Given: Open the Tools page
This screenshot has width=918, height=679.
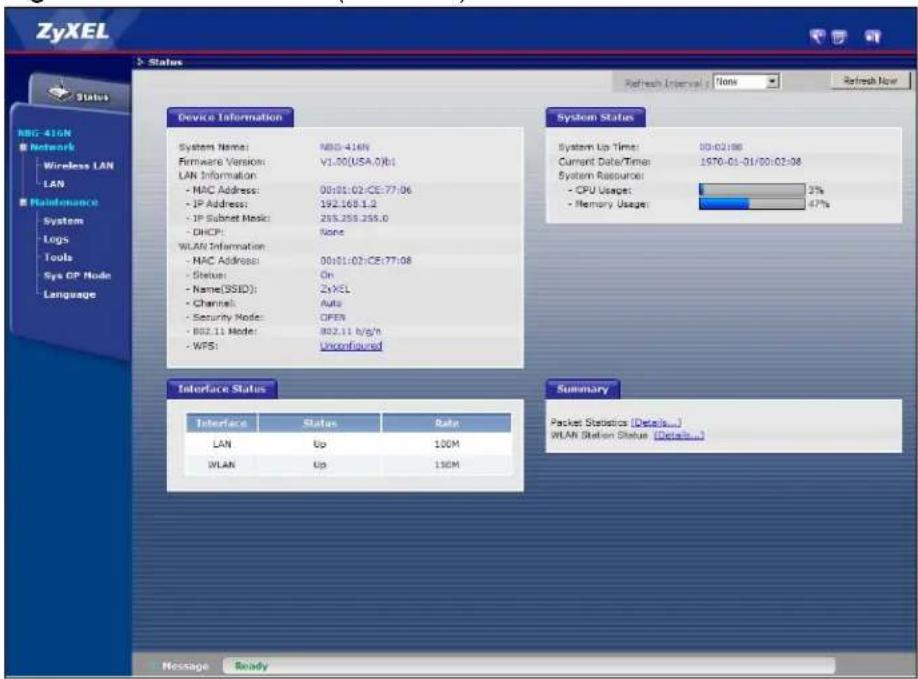Looking at the screenshot, I should coord(58,257).
